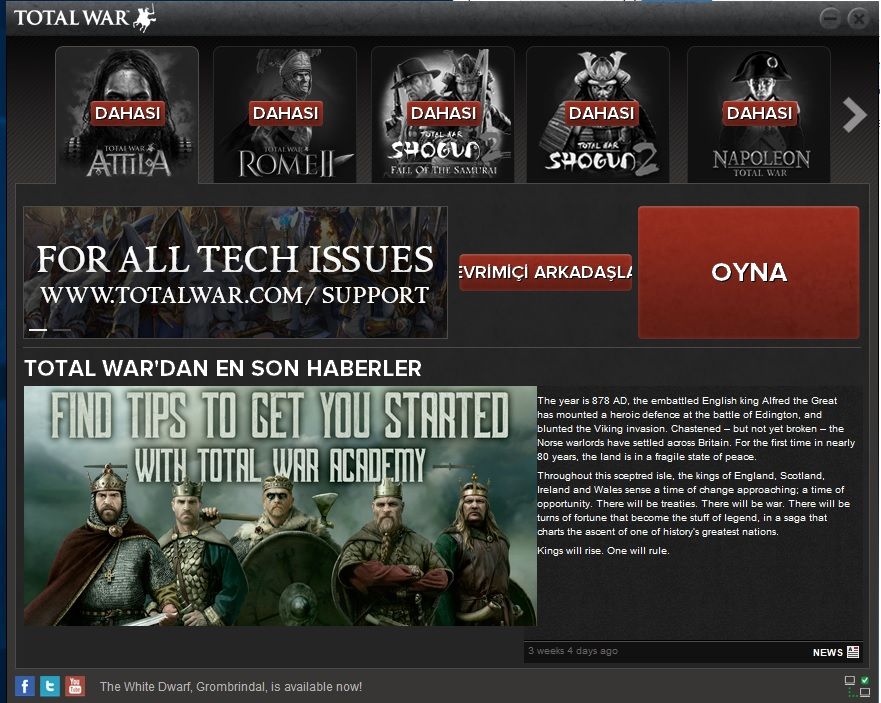The width and height of the screenshot is (881, 703).
Task: Click the paragraph starting 'The year is 878 AD'
Action: (x=696, y=428)
